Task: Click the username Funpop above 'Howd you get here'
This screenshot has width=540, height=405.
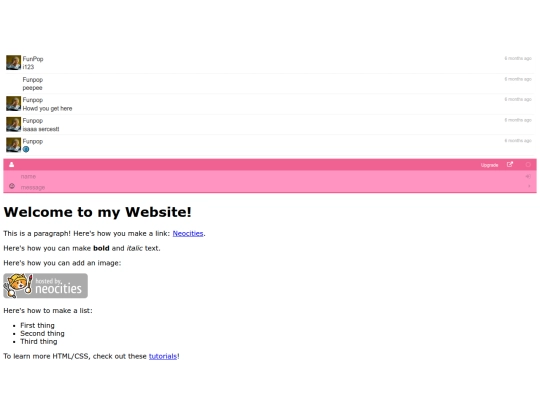Action: tap(33, 100)
